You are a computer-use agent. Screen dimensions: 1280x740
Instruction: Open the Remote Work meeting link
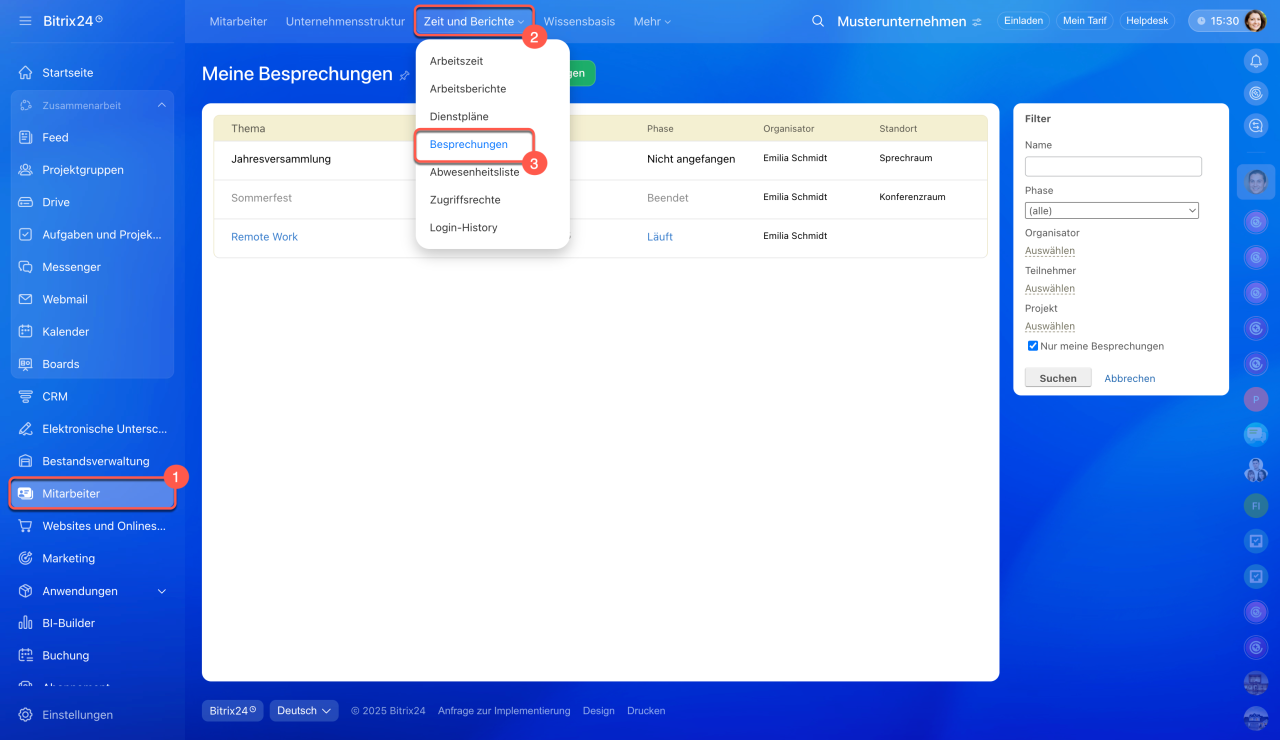pyautogui.click(x=264, y=237)
